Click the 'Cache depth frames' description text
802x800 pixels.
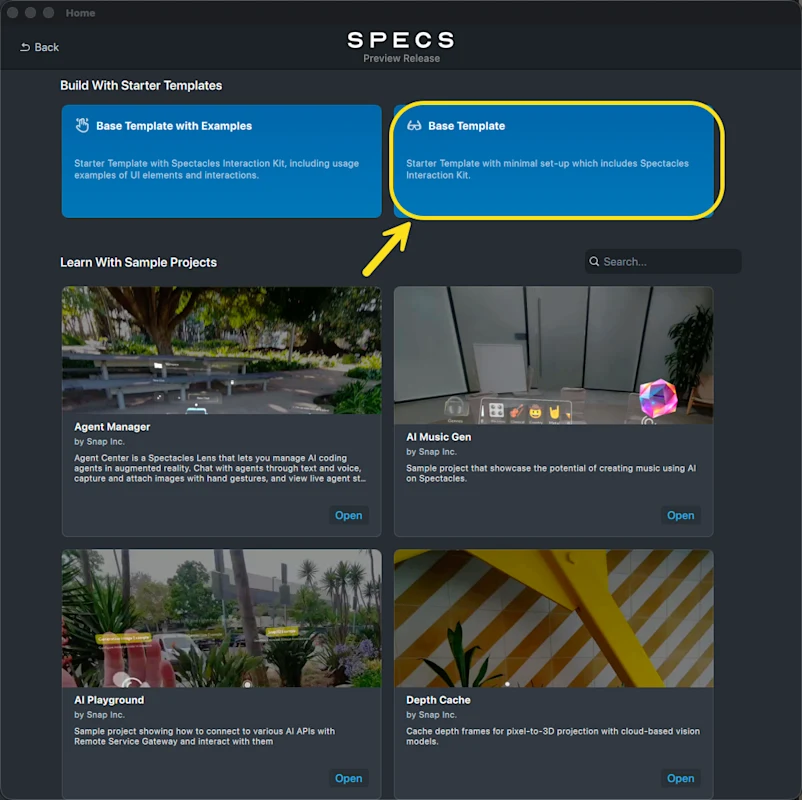(x=553, y=736)
